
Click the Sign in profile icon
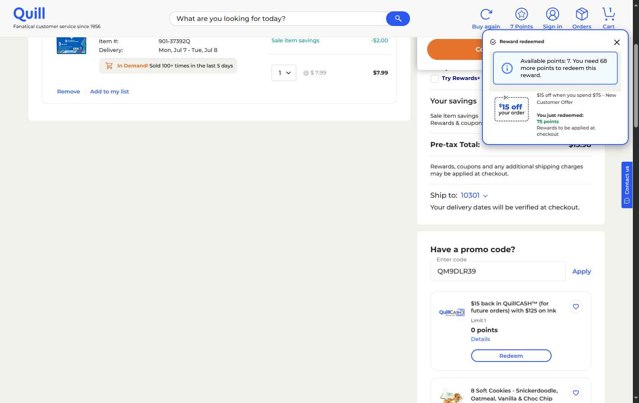(552, 14)
